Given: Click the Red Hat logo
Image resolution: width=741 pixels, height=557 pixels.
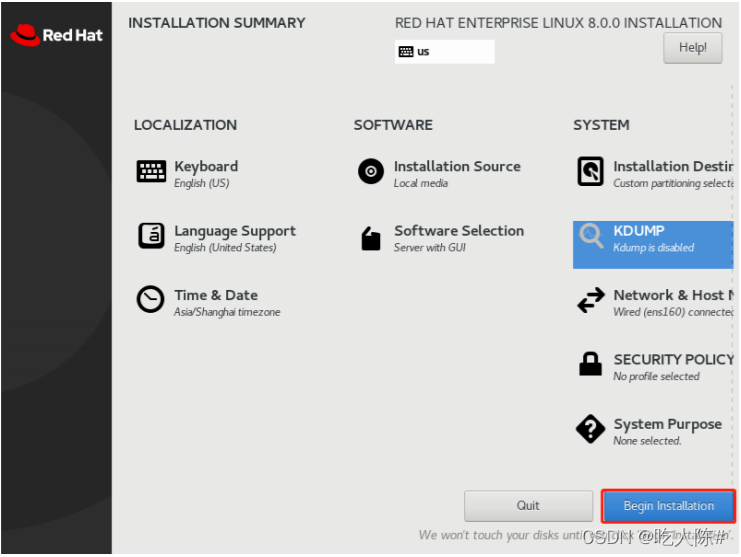Looking at the screenshot, I should (x=56, y=35).
